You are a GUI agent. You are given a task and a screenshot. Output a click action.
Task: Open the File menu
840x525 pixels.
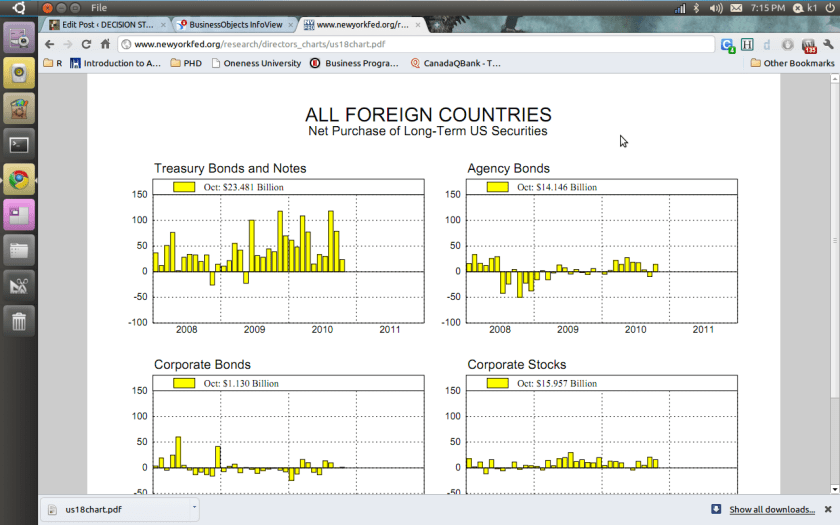click(x=99, y=8)
